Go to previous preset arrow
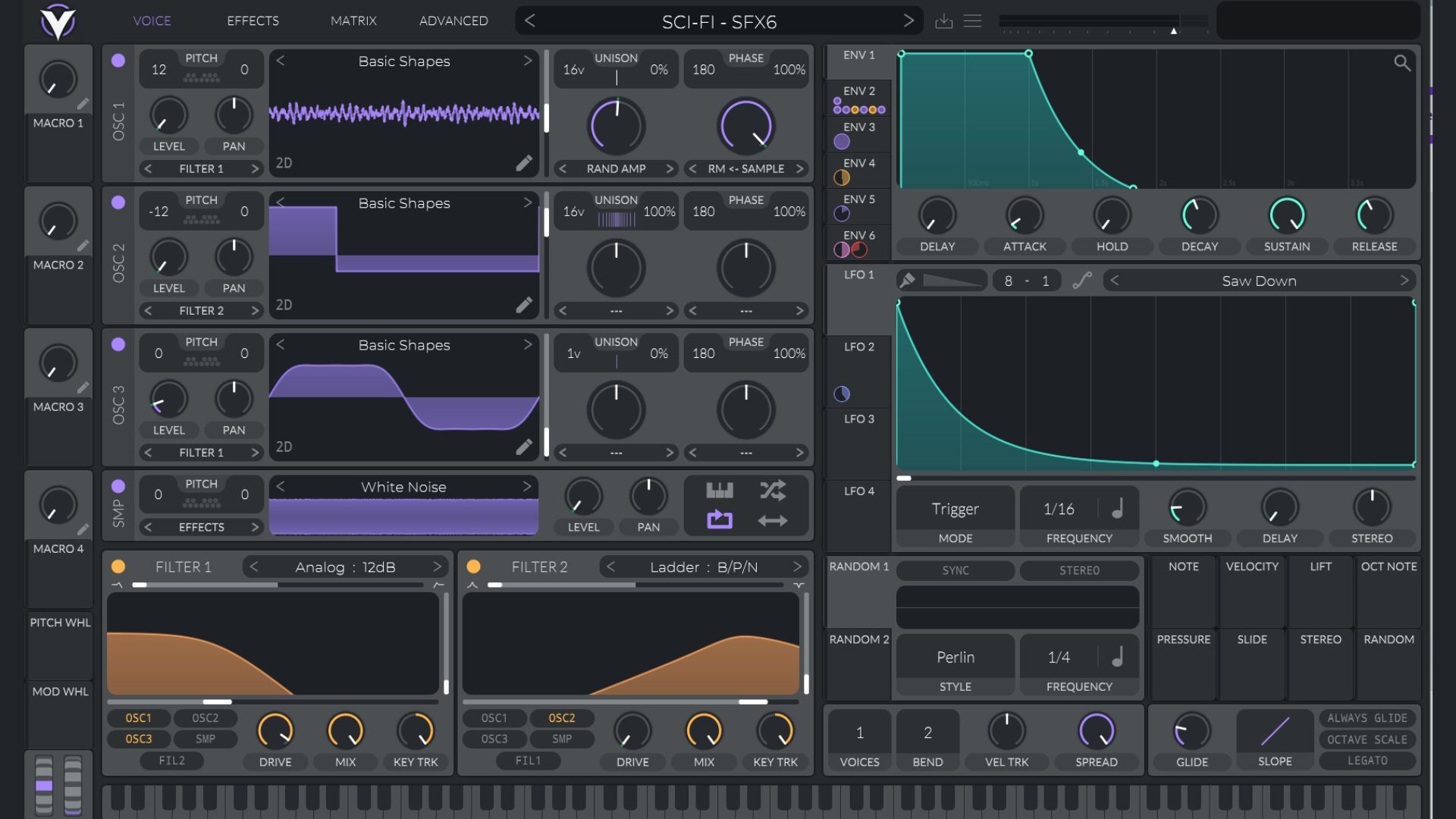 point(530,21)
